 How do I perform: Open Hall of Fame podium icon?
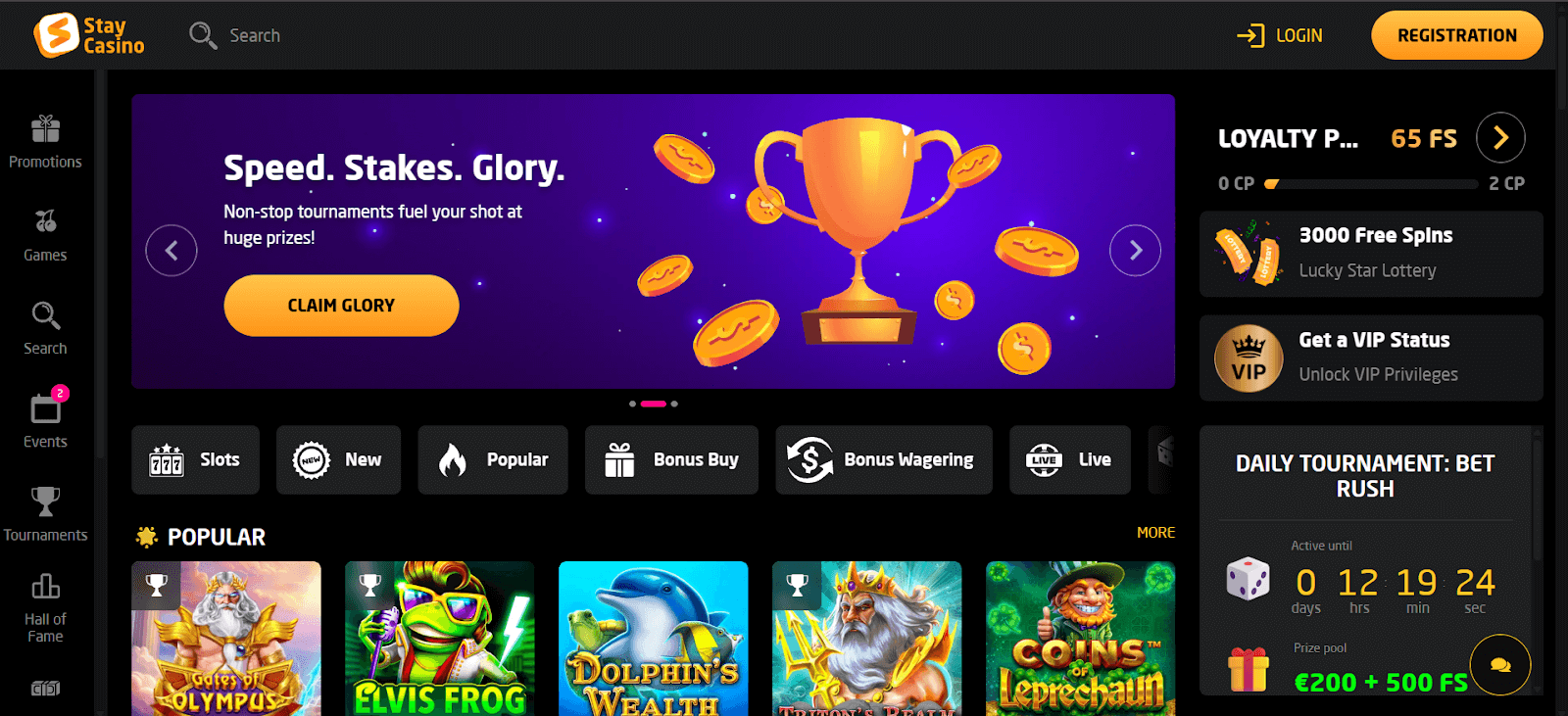(x=45, y=587)
